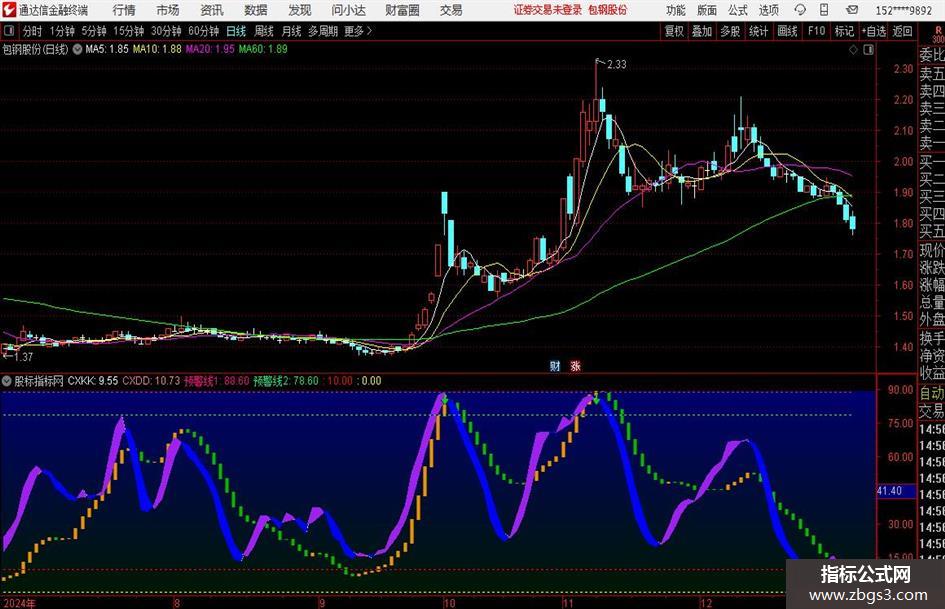Click the account number 152****9892
This screenshot has width=945, height=609.
pyautogui.click(x=904, y=10)
